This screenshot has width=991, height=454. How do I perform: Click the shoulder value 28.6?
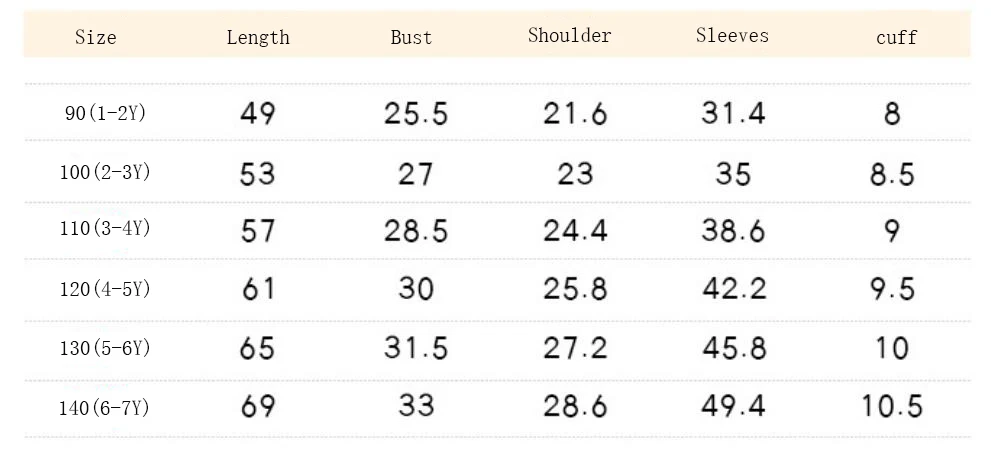click(575, 407)
